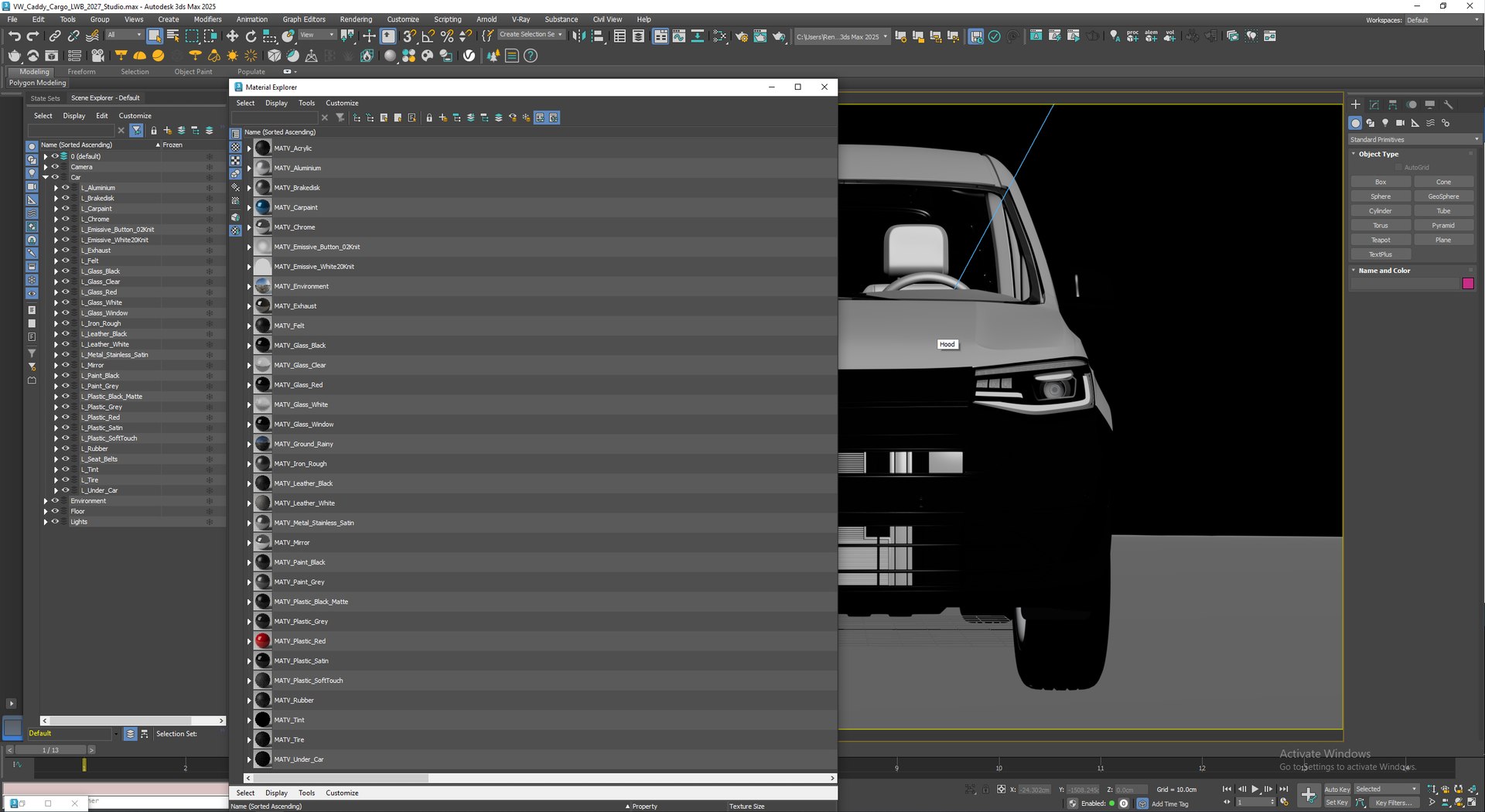The width and height of the screenshot is (1485, 812).
Task: Click the large Set Keys plus button
Action: (1309, 794)
